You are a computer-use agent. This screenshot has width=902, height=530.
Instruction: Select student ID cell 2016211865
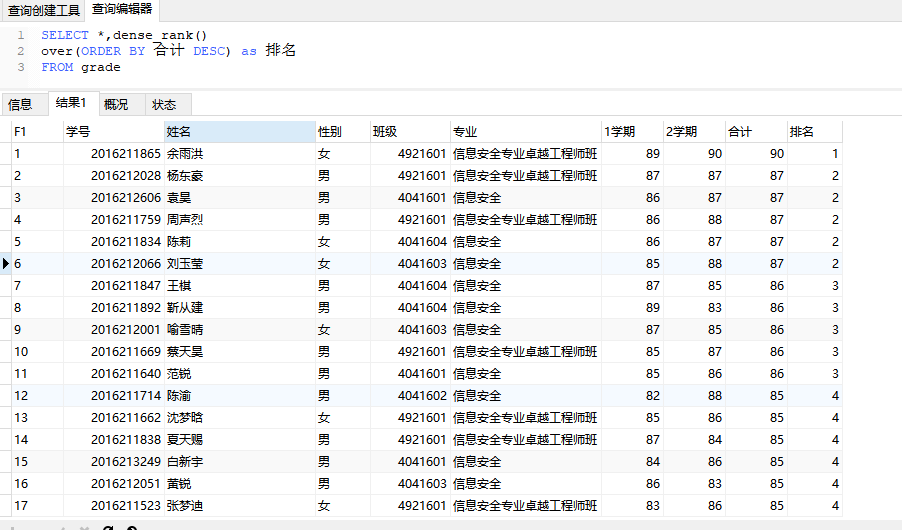[114, 154]
